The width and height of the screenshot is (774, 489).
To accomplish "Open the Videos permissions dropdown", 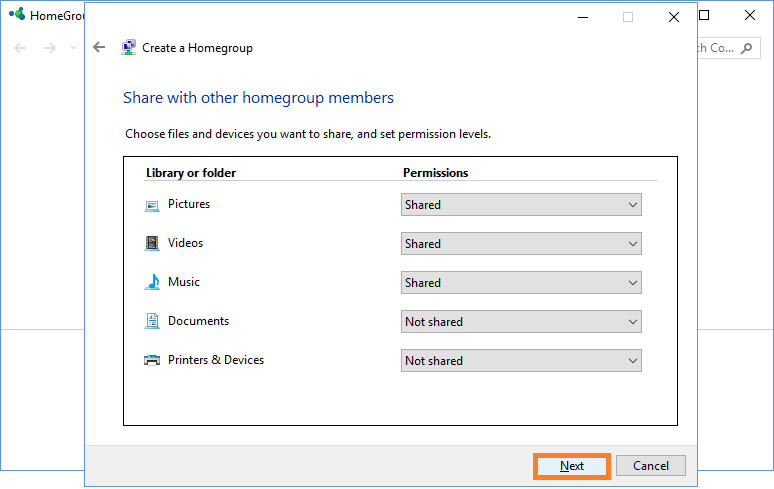I will tap(521, 244).
